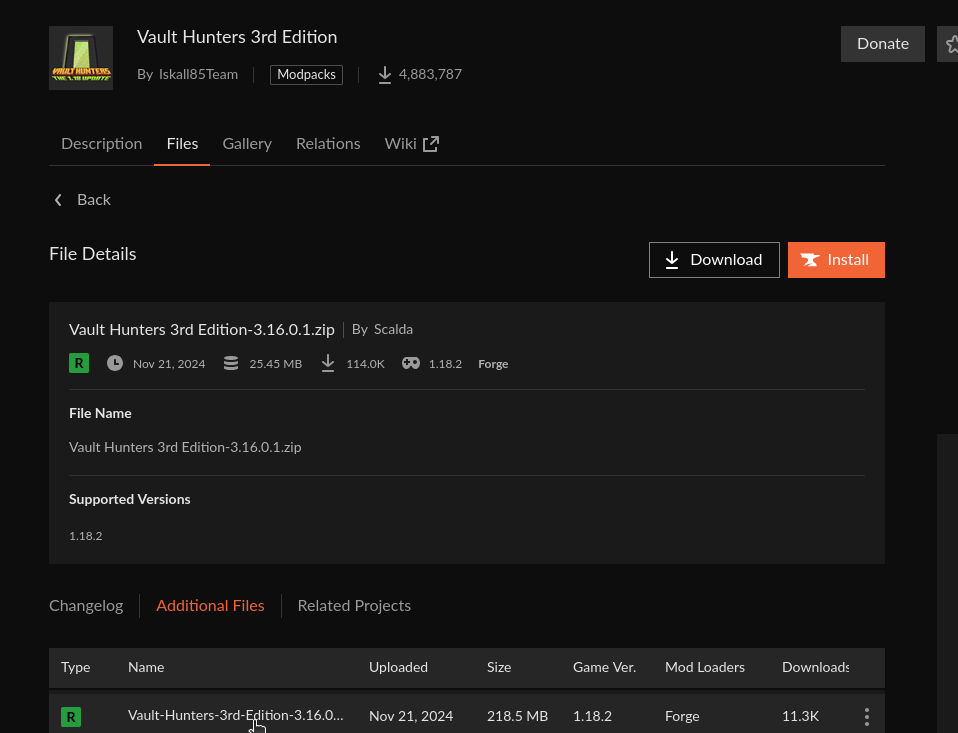Show the Changelog section
Screen dimensions: 958x733
pos(86,605)
